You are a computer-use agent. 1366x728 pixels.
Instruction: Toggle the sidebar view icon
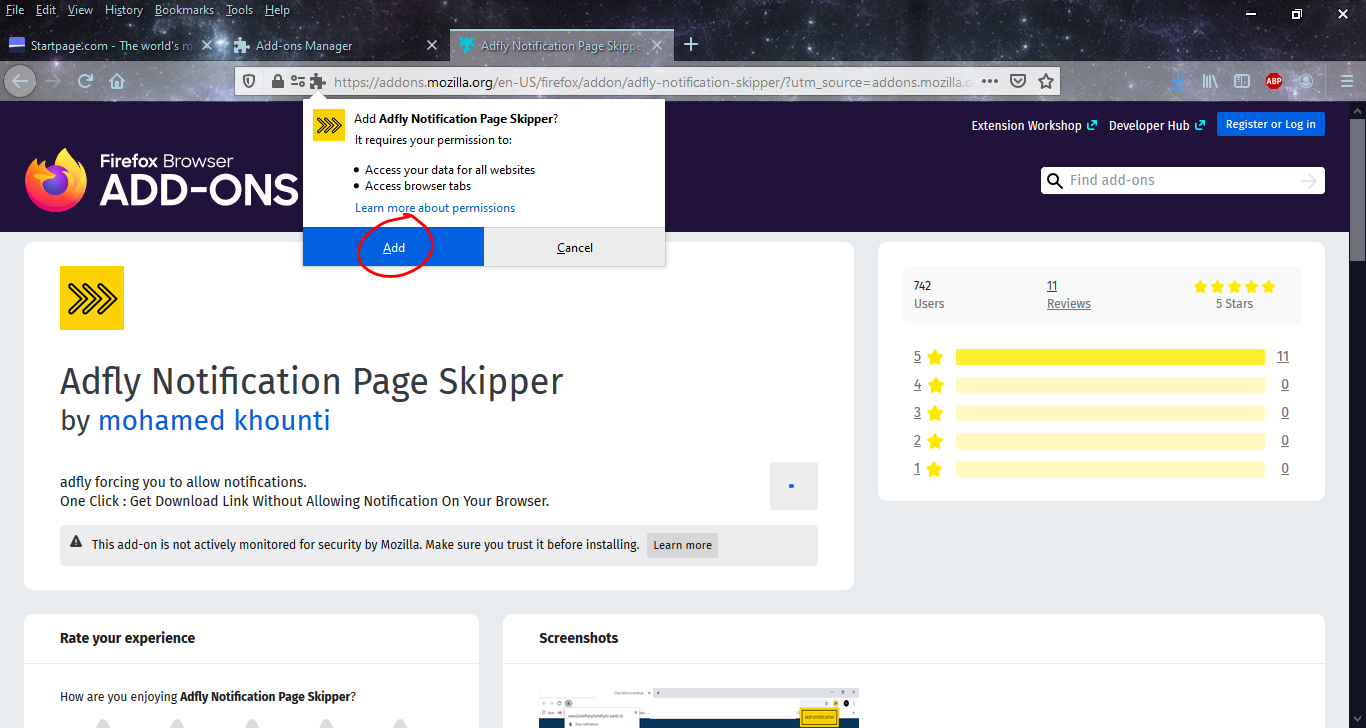point(1242,81)
